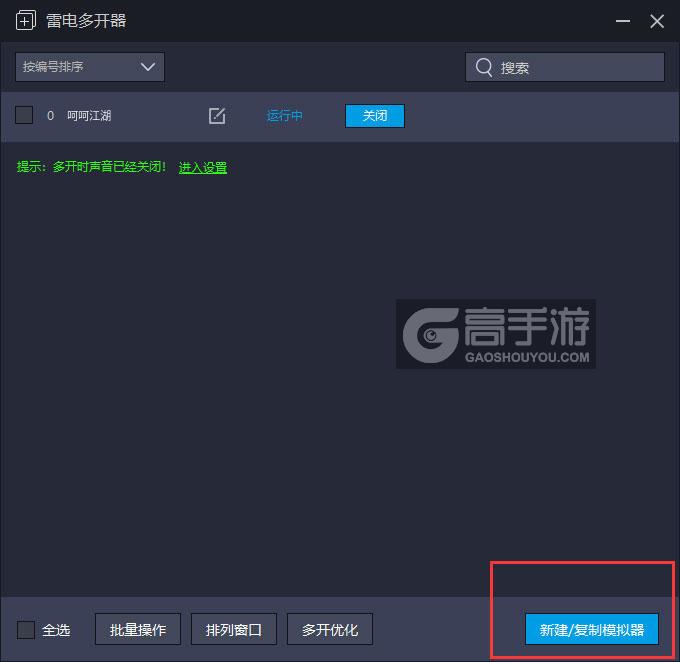Viewport: 680px width, 662px height.
Task: Tick the checkbox for emulator 0 呵呵江湖
Action: tap(24, 115)
